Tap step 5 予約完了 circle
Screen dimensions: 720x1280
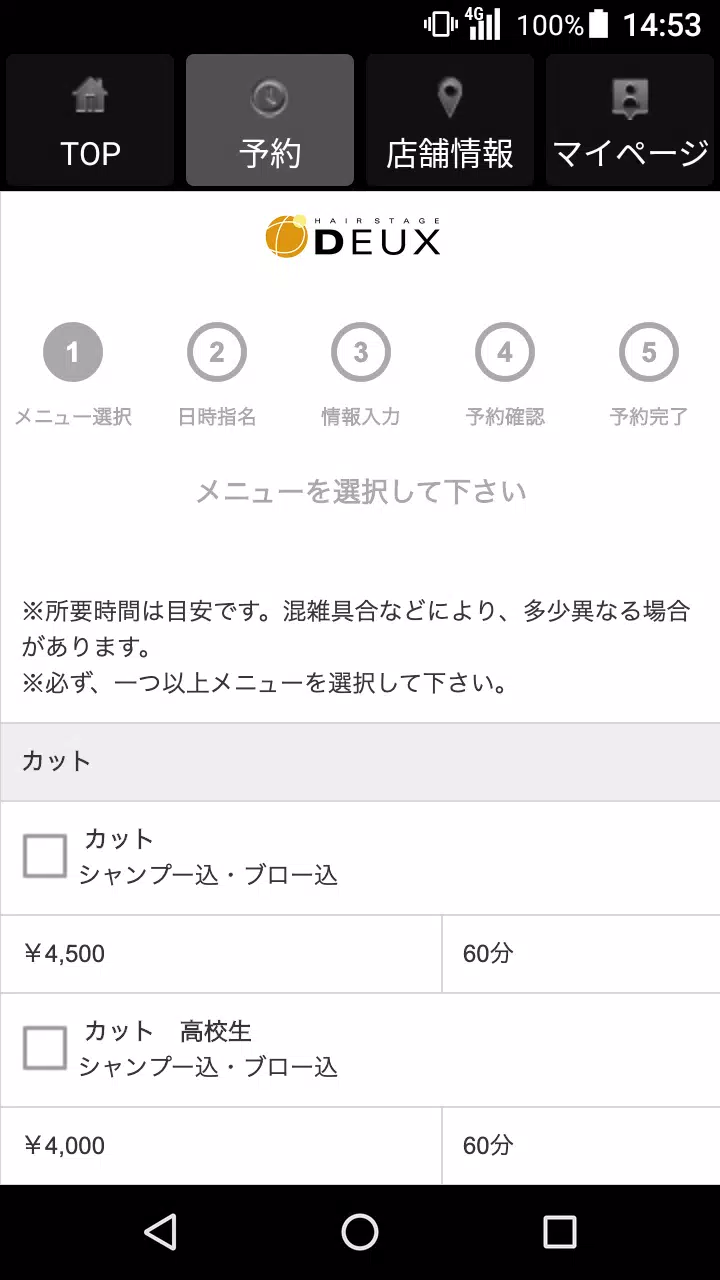649,352
